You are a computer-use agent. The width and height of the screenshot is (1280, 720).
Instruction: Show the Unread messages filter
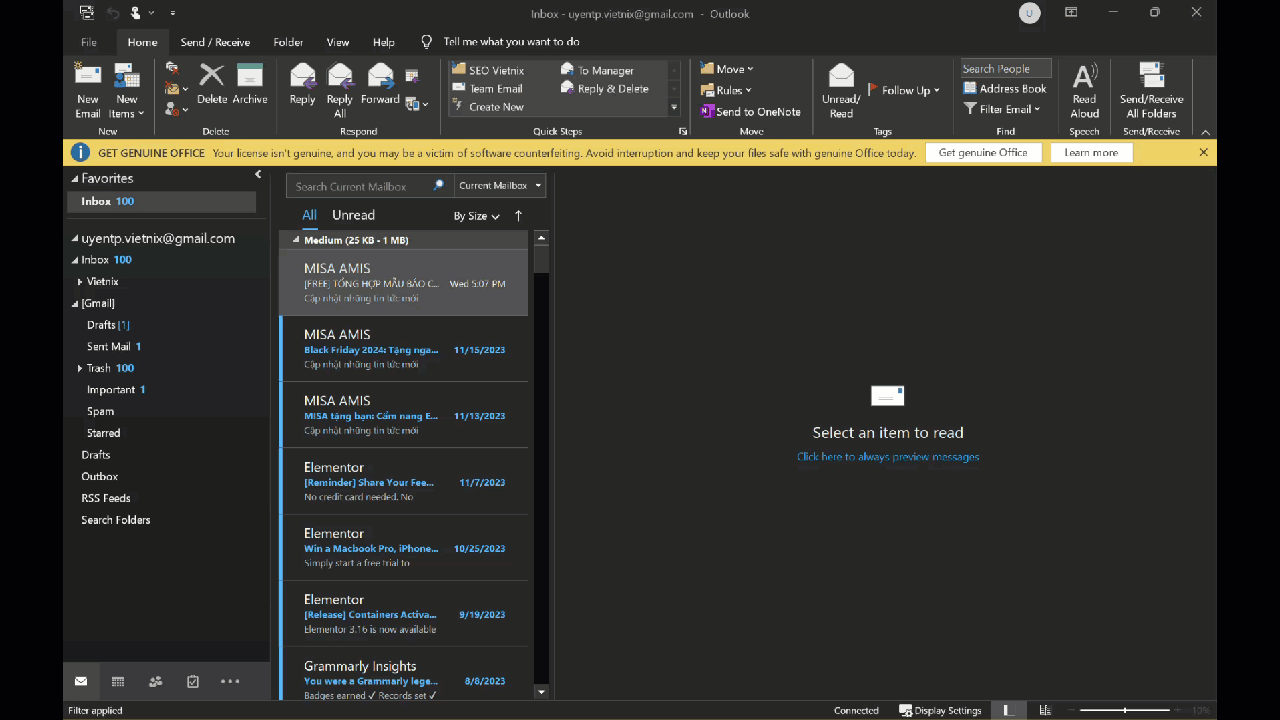pos(353,215)
